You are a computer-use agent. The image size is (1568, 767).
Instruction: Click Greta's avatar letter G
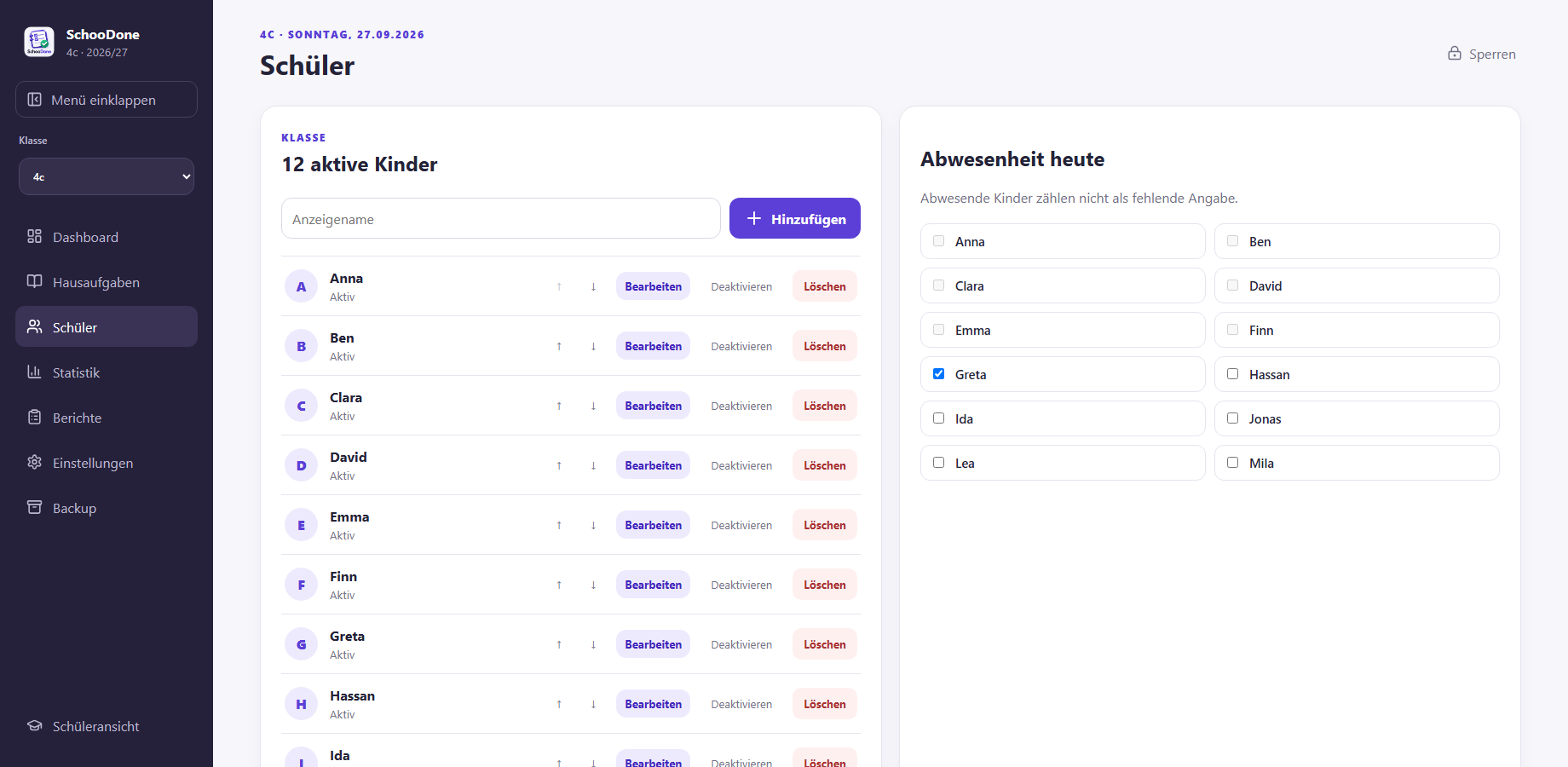click(x=301, y=644)
